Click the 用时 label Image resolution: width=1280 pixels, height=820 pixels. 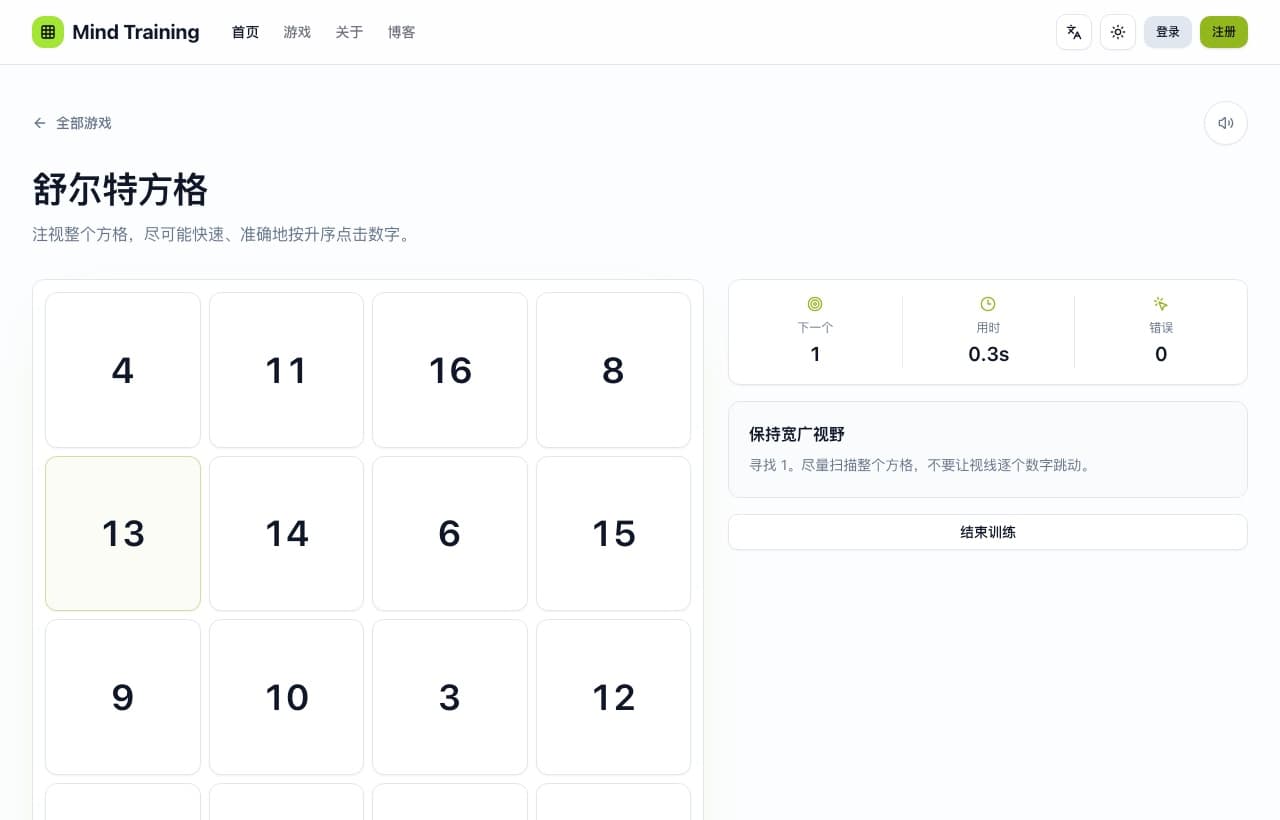pos(988,327)
